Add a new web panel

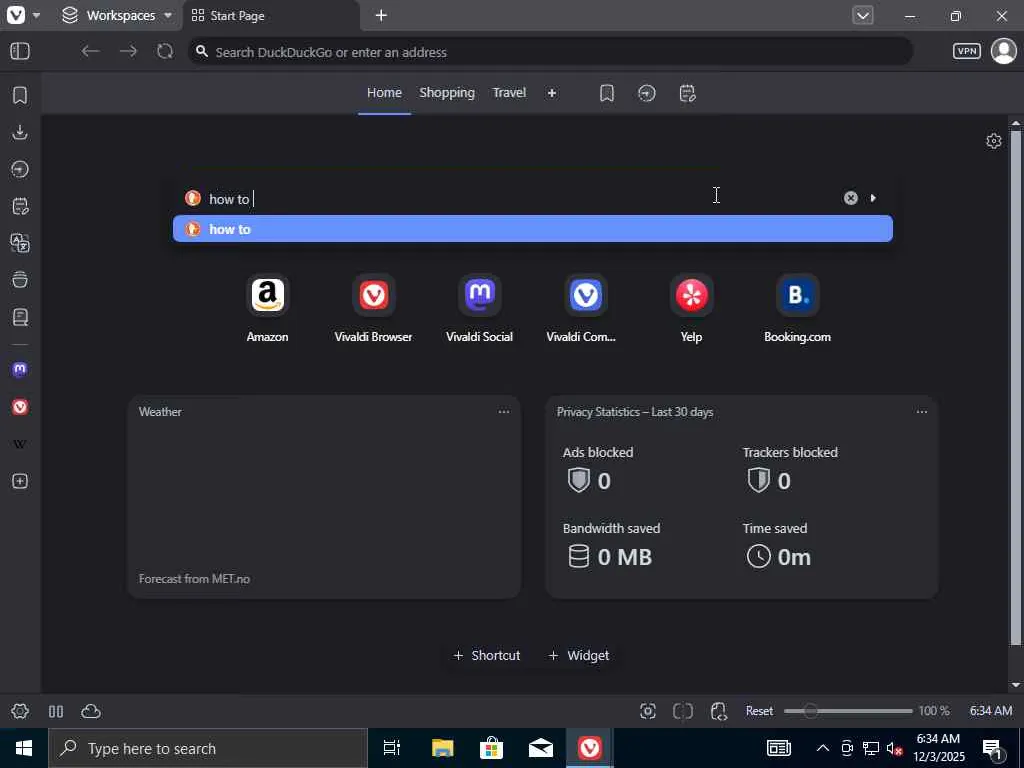pos(20,481)
